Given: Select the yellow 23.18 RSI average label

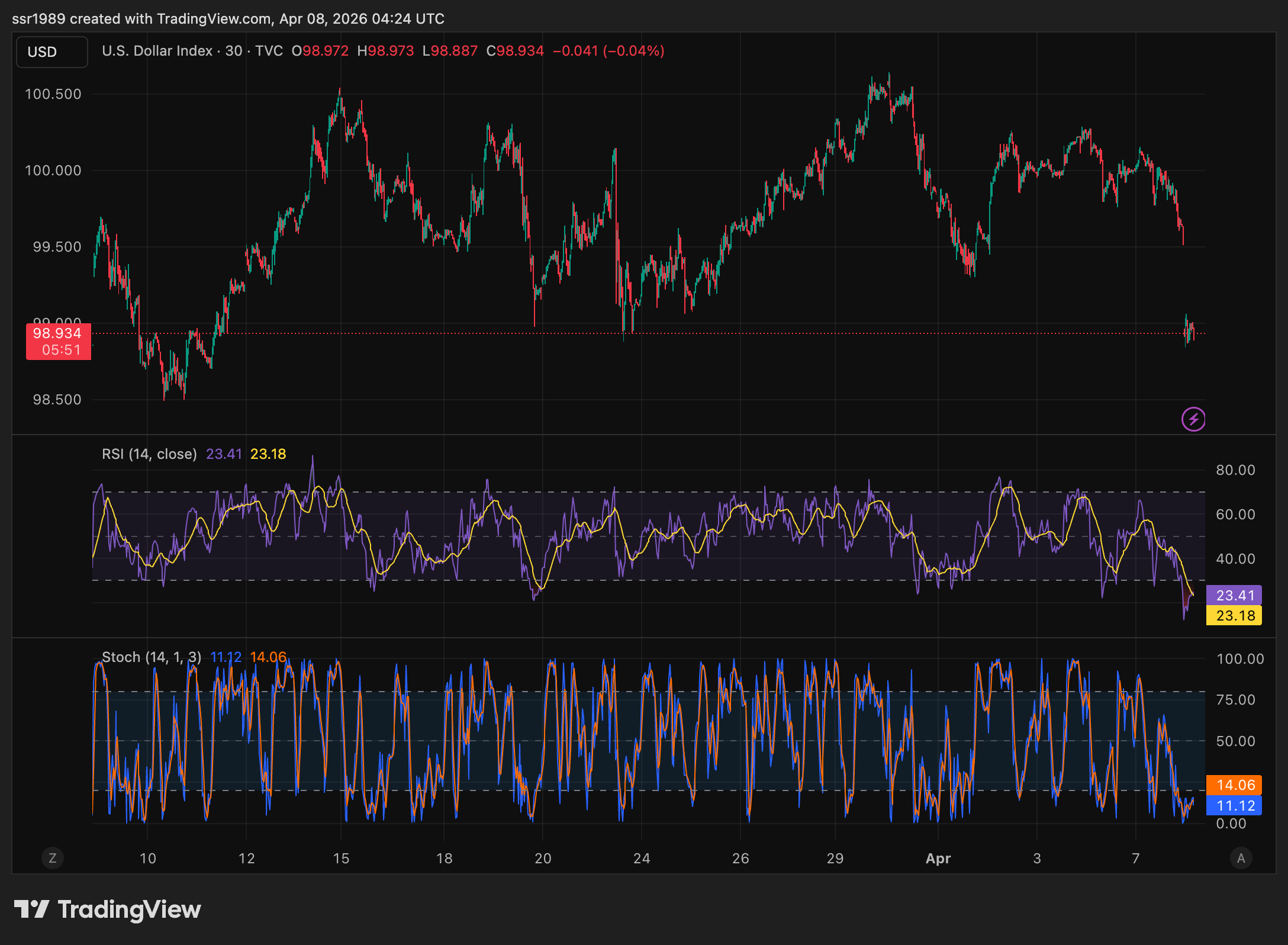Looking at the screenshot, I should (x=1235, y=616).
